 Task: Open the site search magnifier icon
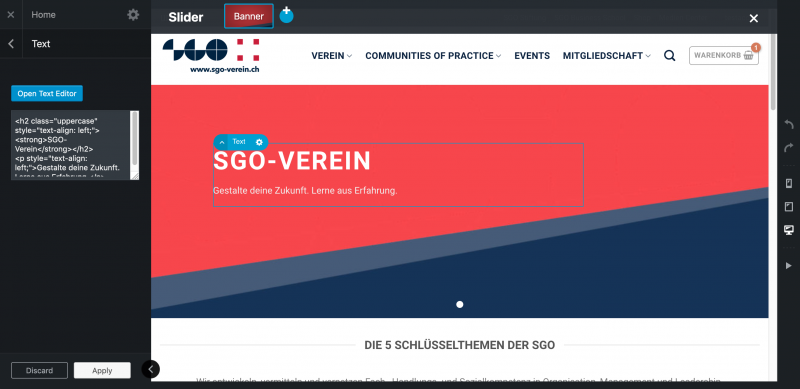pyautogui.click(x=669, y=56)
